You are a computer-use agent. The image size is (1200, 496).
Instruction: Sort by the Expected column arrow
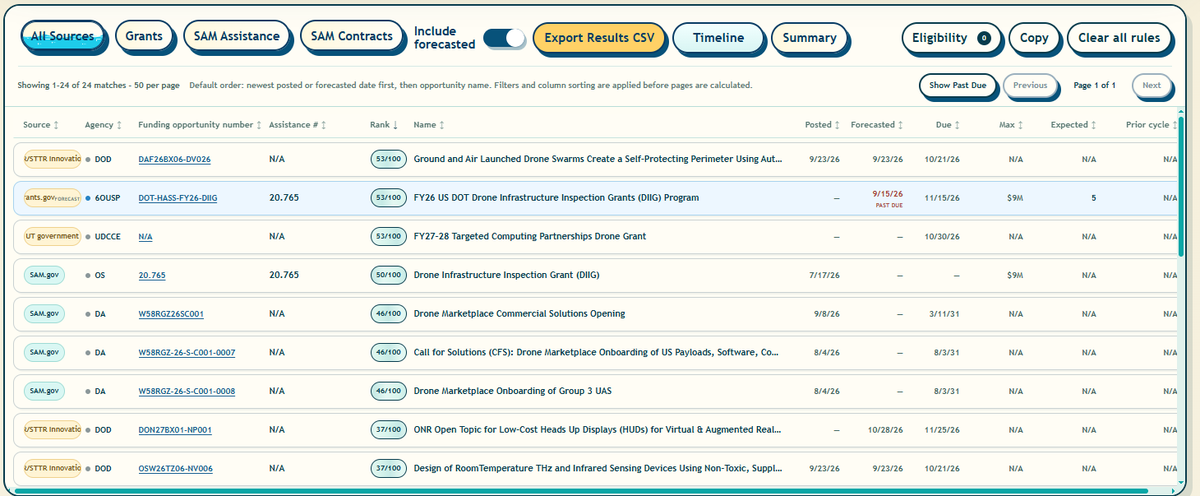click(1094, 125)
